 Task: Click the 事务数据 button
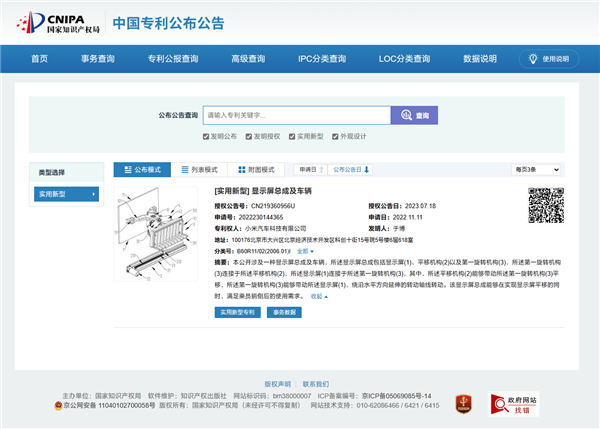pyautogui.click(x=284, y=312)
